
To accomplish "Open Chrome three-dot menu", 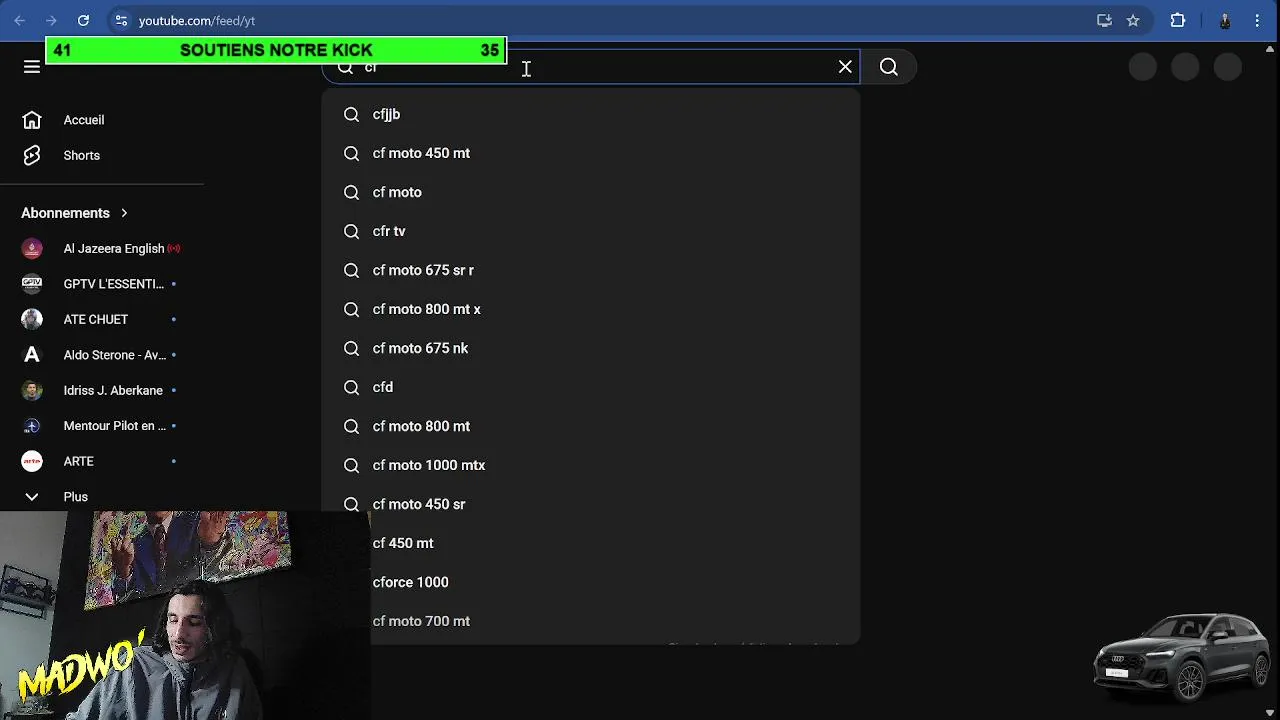I will coord(1258,20).
